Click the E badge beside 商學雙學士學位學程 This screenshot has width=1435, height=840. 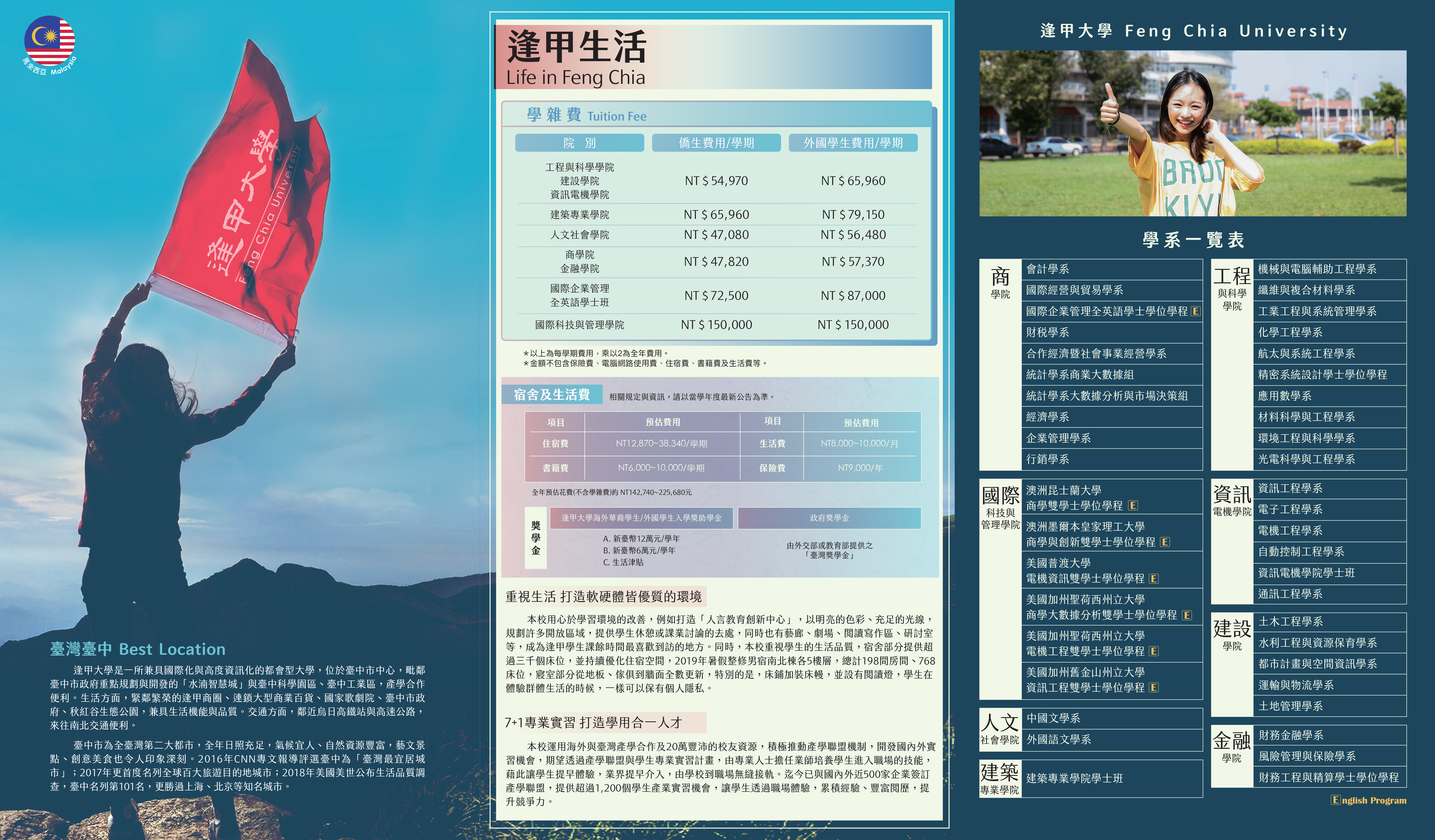point(1133,505)
